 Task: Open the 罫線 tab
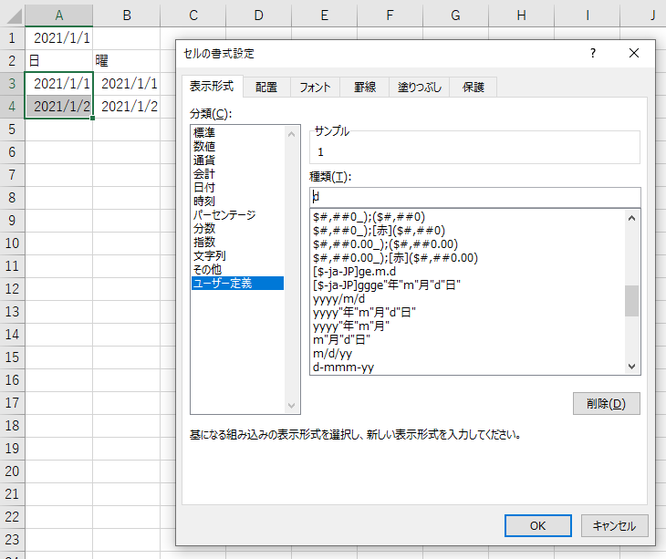(365, 87)
